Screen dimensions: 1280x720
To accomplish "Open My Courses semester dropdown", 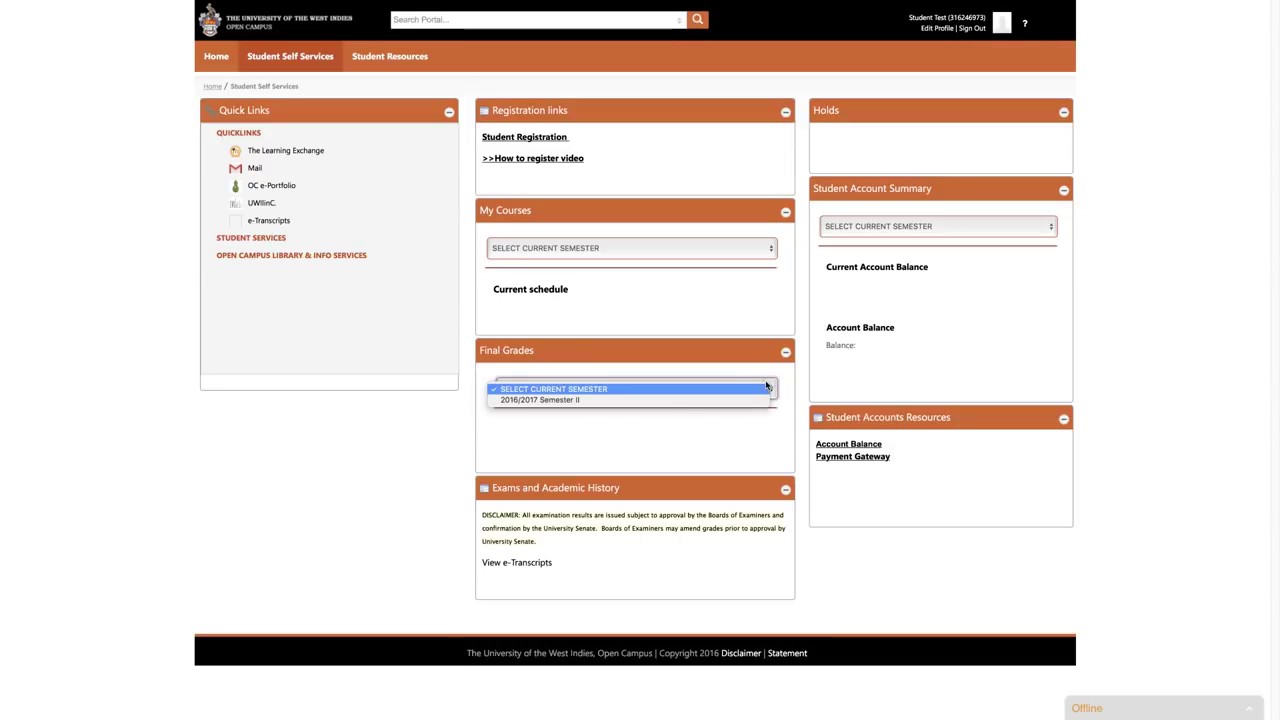I will tap(631, 248).
